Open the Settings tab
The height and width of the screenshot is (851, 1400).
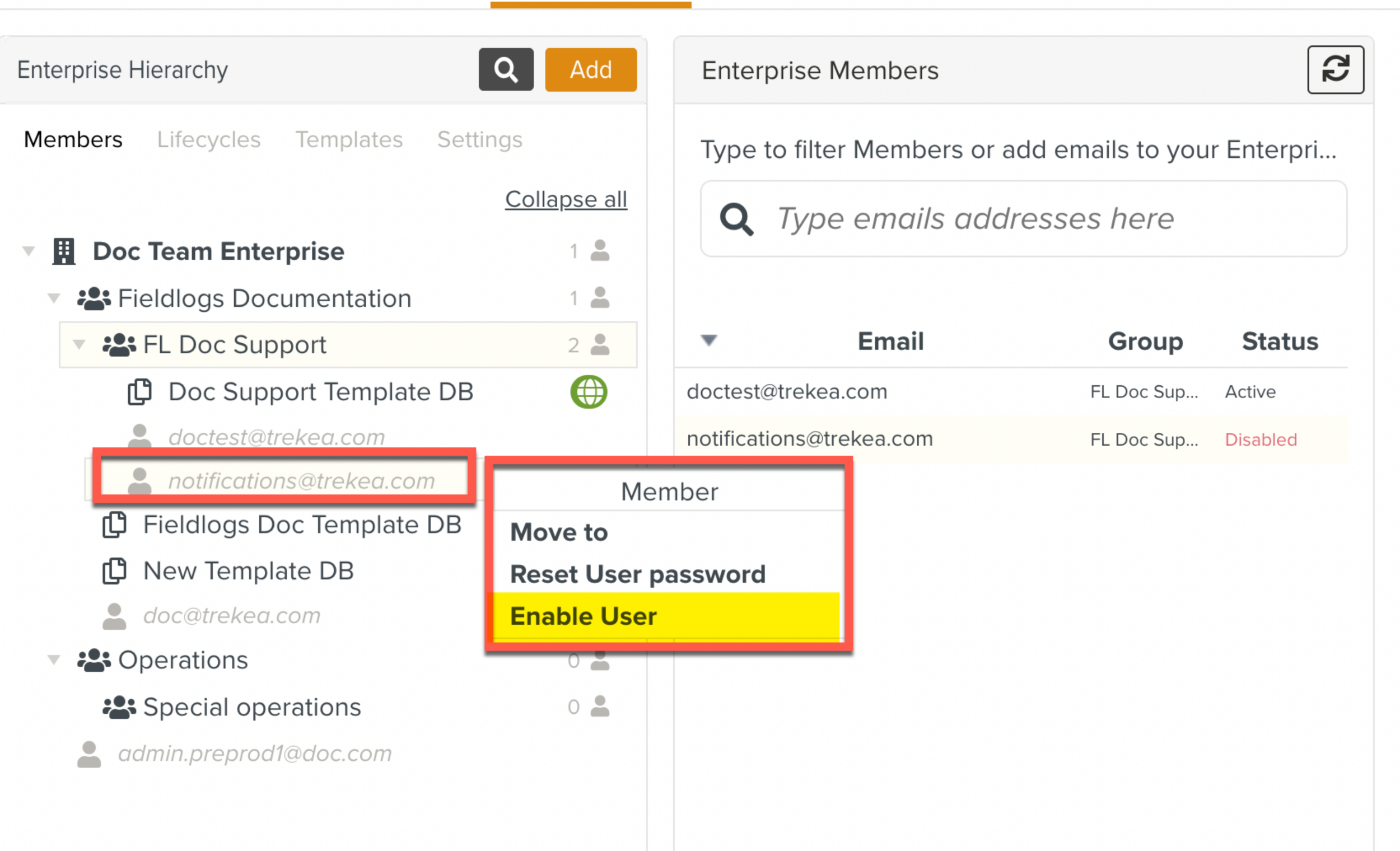click(x=479, y=140)
